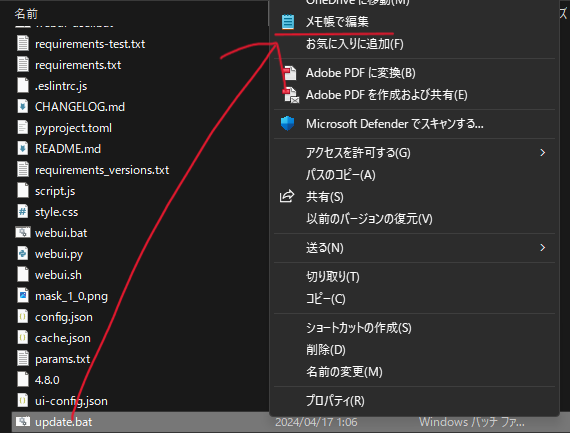Screen dimensions: 570x433
Task: Click the style.css file icon
Action: tap(23, 212)
